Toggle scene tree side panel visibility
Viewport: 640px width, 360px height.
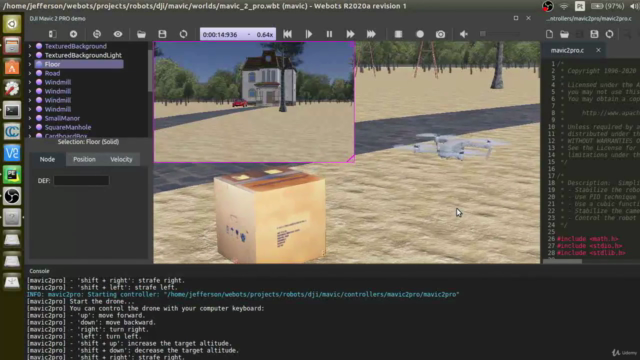point(53,34)
